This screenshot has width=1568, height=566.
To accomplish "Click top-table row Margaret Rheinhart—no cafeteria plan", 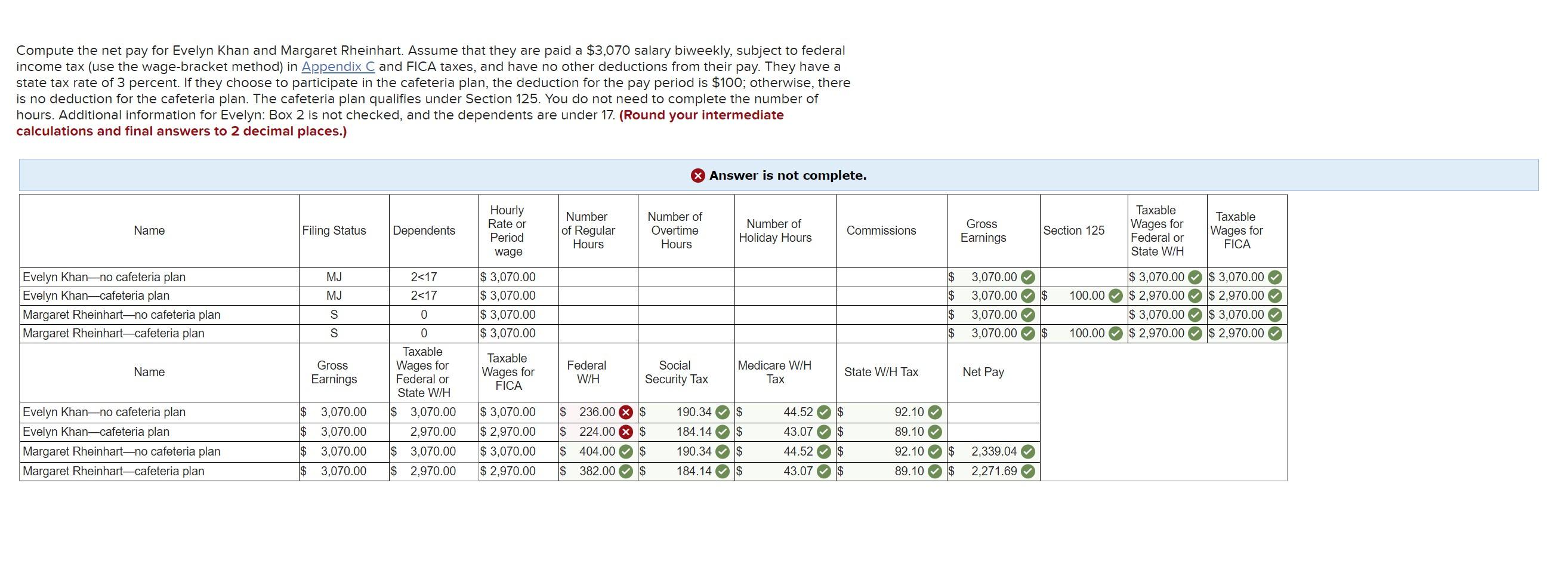I will pos(121,315).
